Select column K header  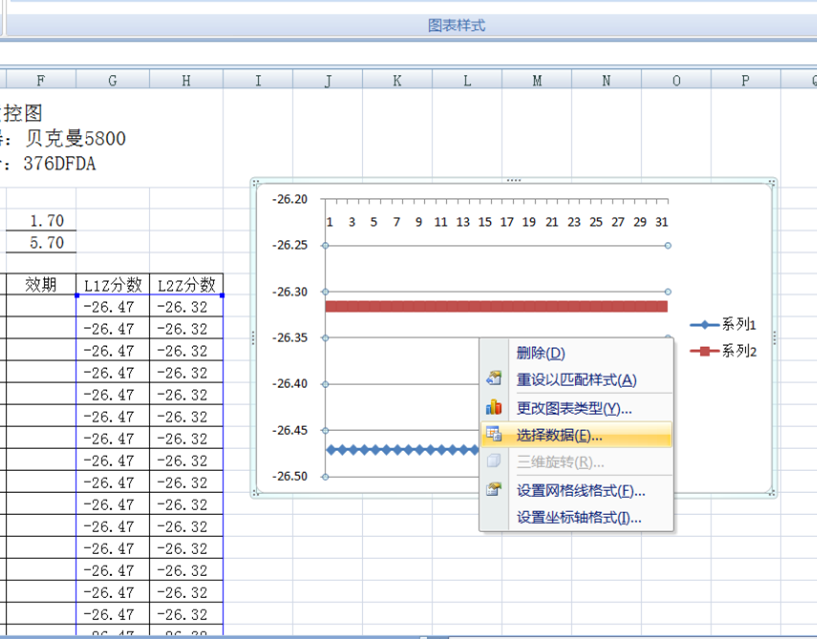[397, 80]
